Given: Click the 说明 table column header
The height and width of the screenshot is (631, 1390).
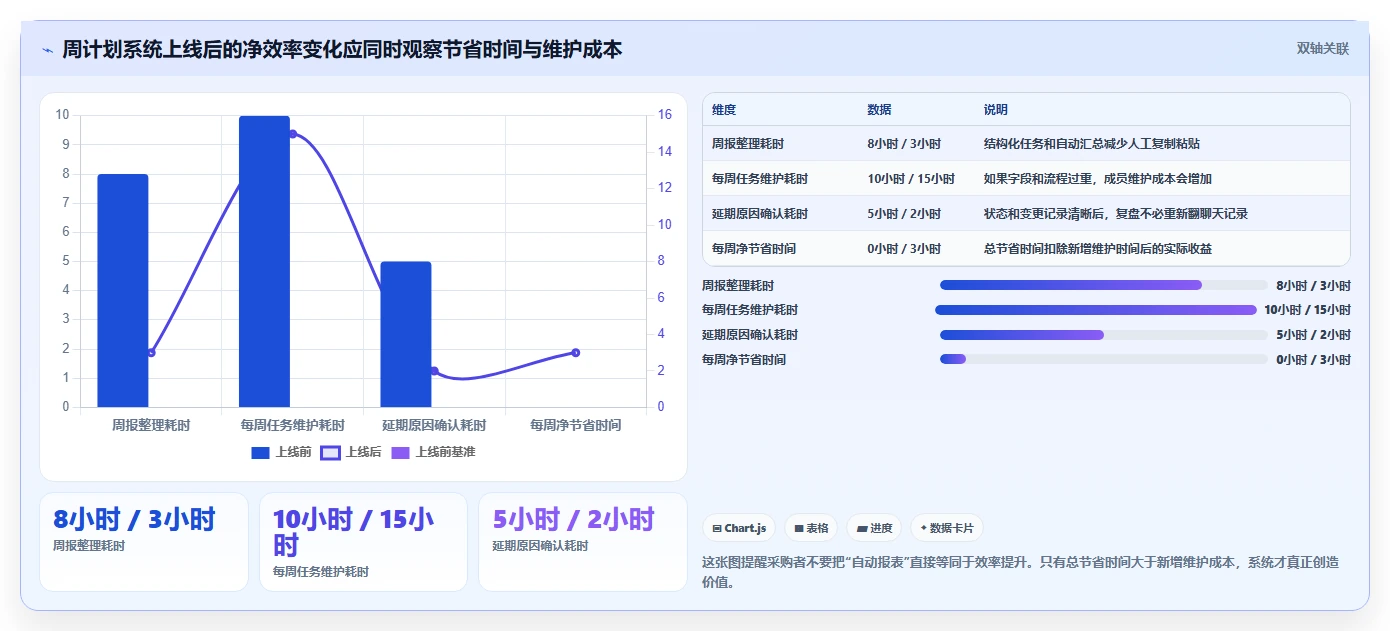Looking at the screenshot, I should coord(996,110).
